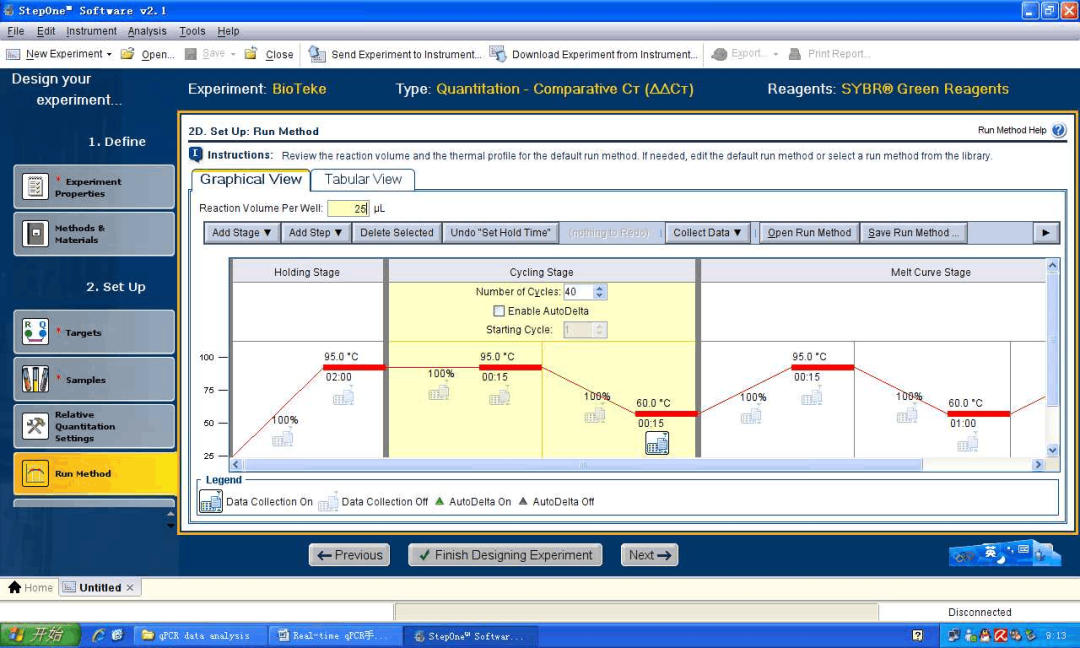The image size is (1080, 648).
Task: Expand the Add Stage dropdown
Action: (242, 233)
